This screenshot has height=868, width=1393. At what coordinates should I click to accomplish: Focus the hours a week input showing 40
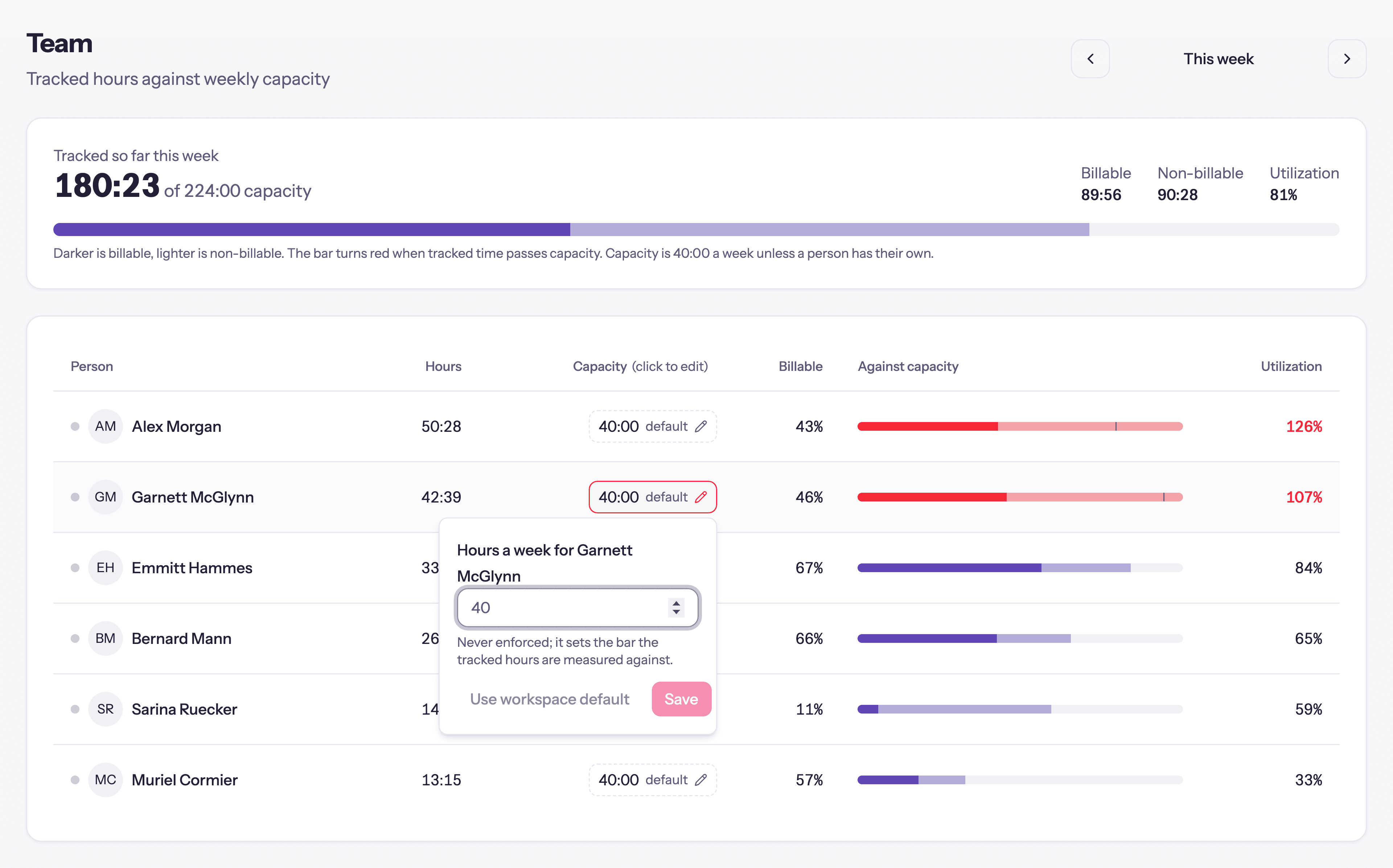[x=578, y=607]
